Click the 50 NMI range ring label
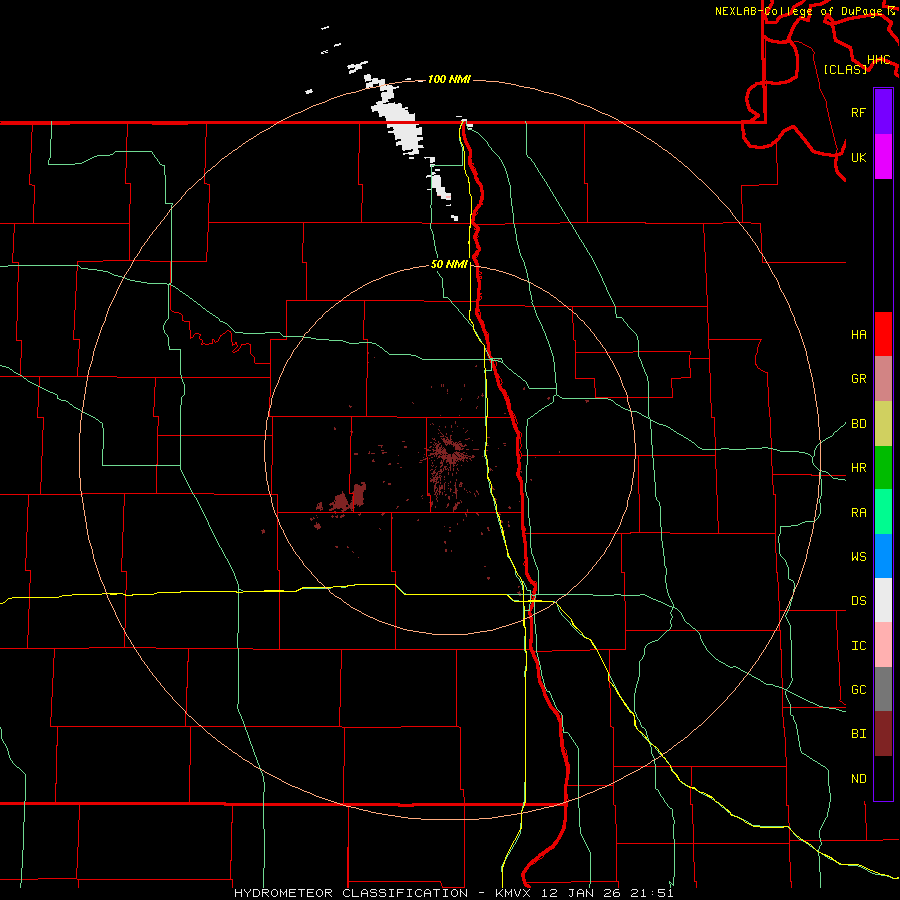 [x=449, y=264]
